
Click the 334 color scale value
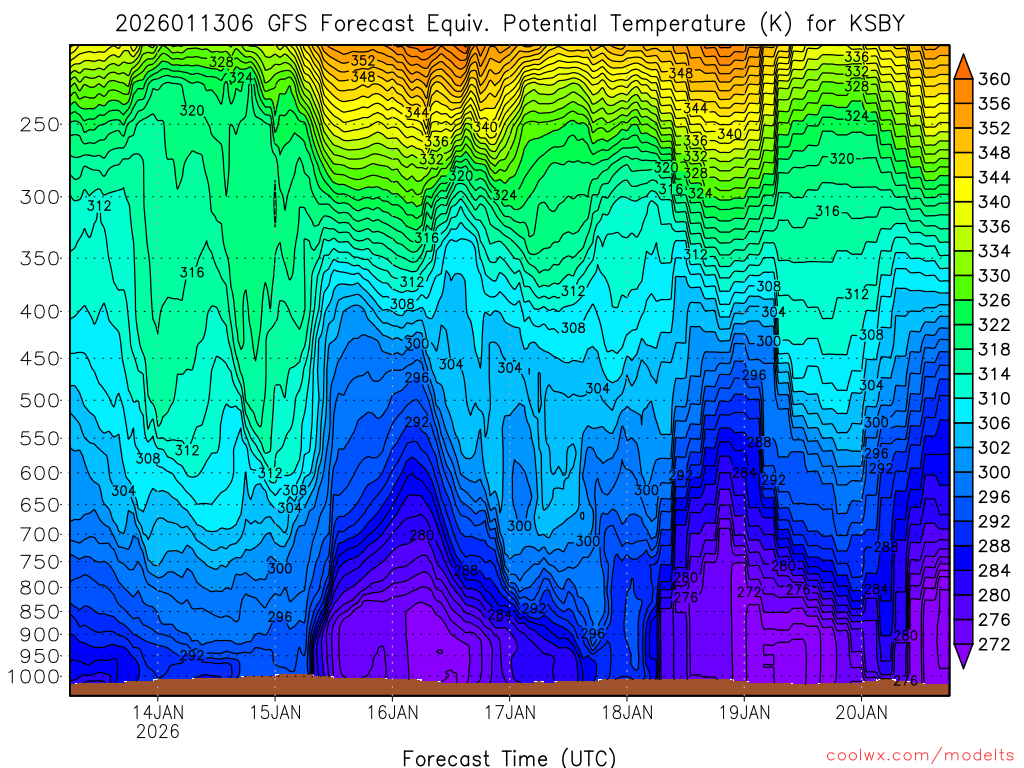(x=993, y=251)
